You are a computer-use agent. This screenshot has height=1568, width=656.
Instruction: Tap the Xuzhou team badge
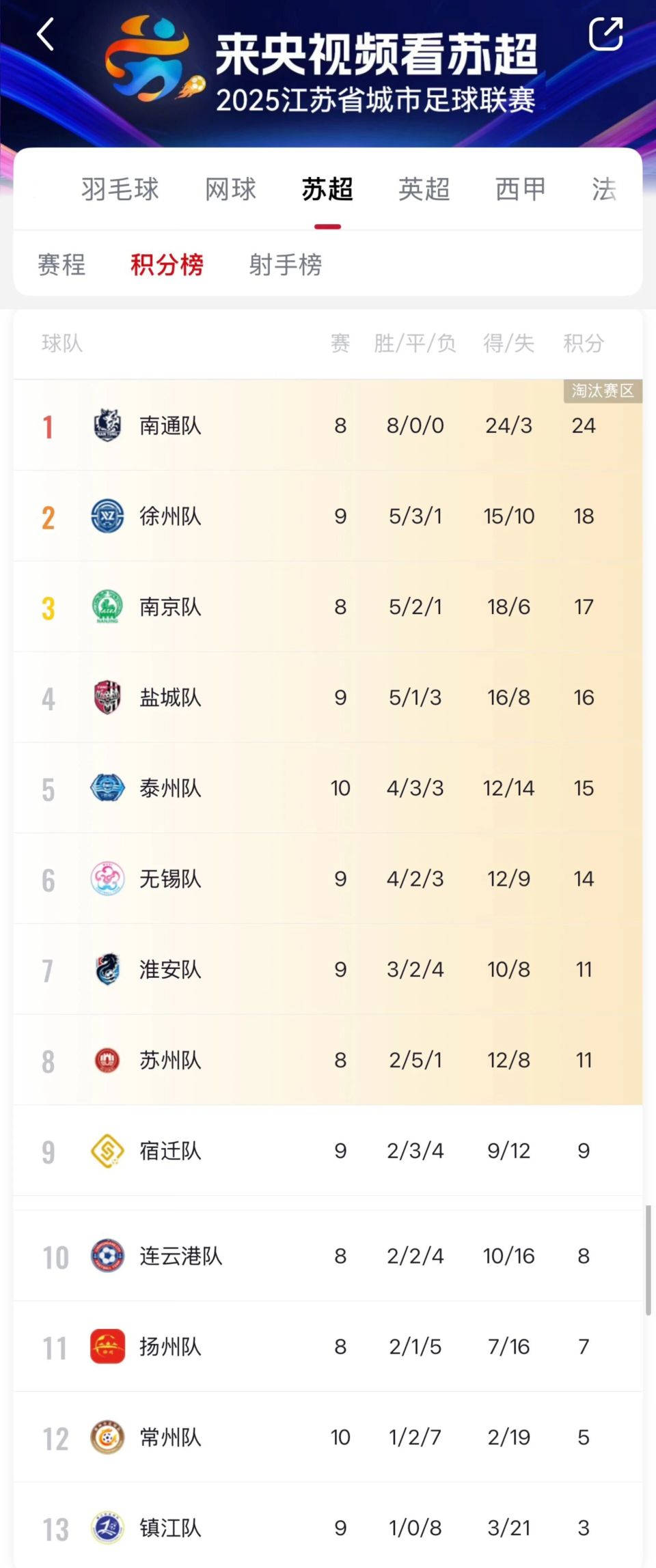point(107,516)
